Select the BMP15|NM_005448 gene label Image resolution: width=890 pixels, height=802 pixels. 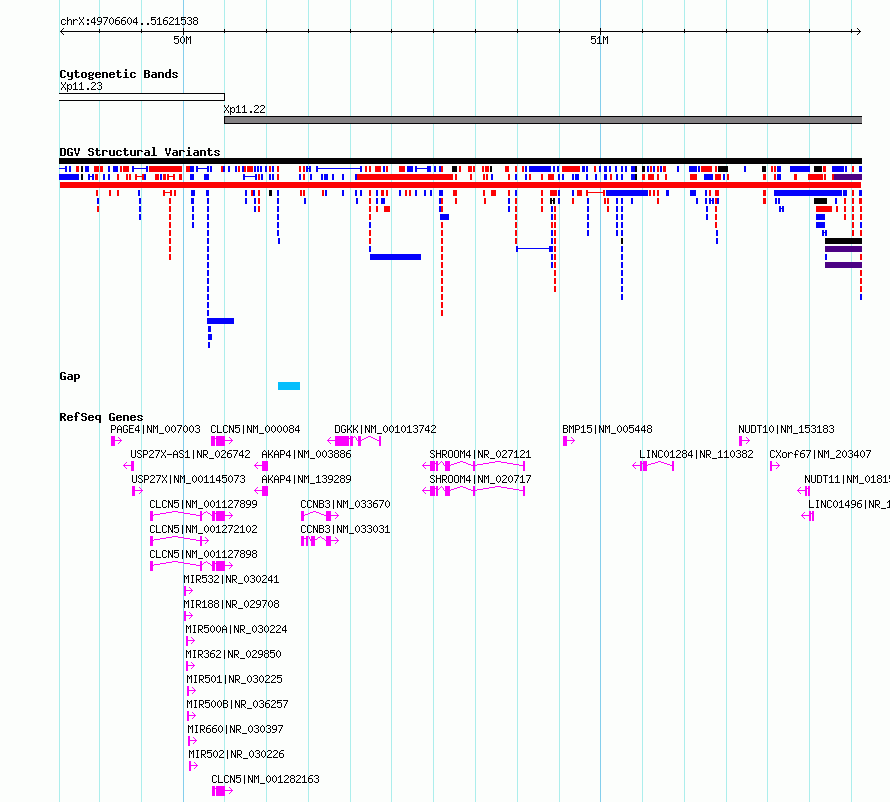607,429
